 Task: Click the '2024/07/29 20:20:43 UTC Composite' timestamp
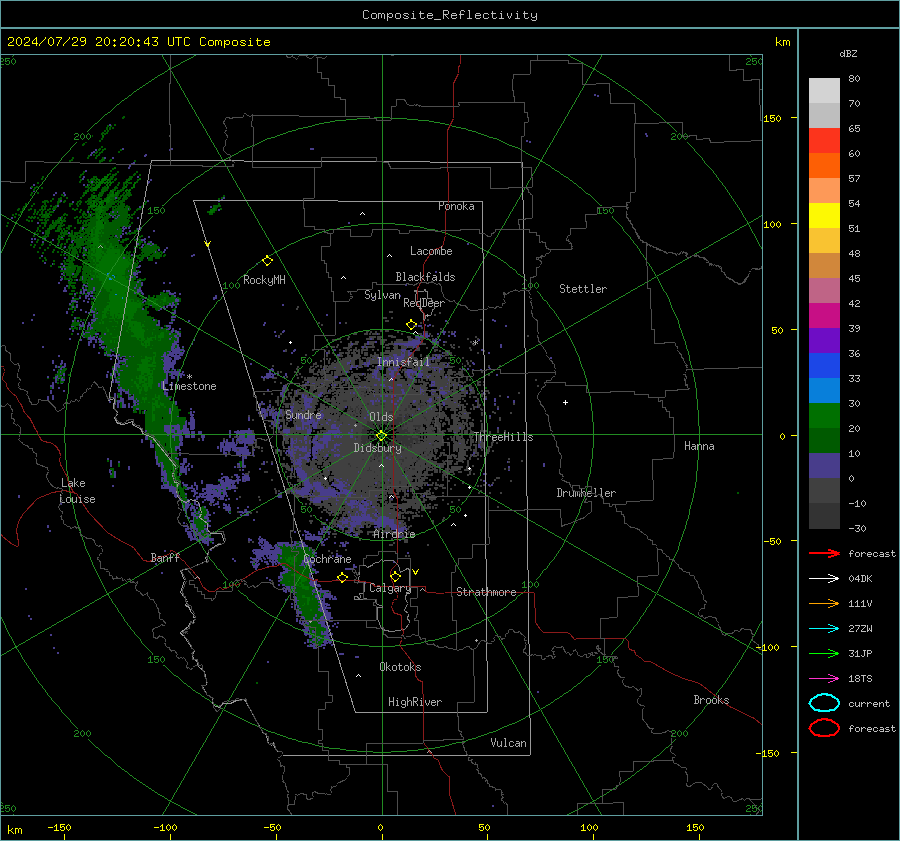(138, 42)
